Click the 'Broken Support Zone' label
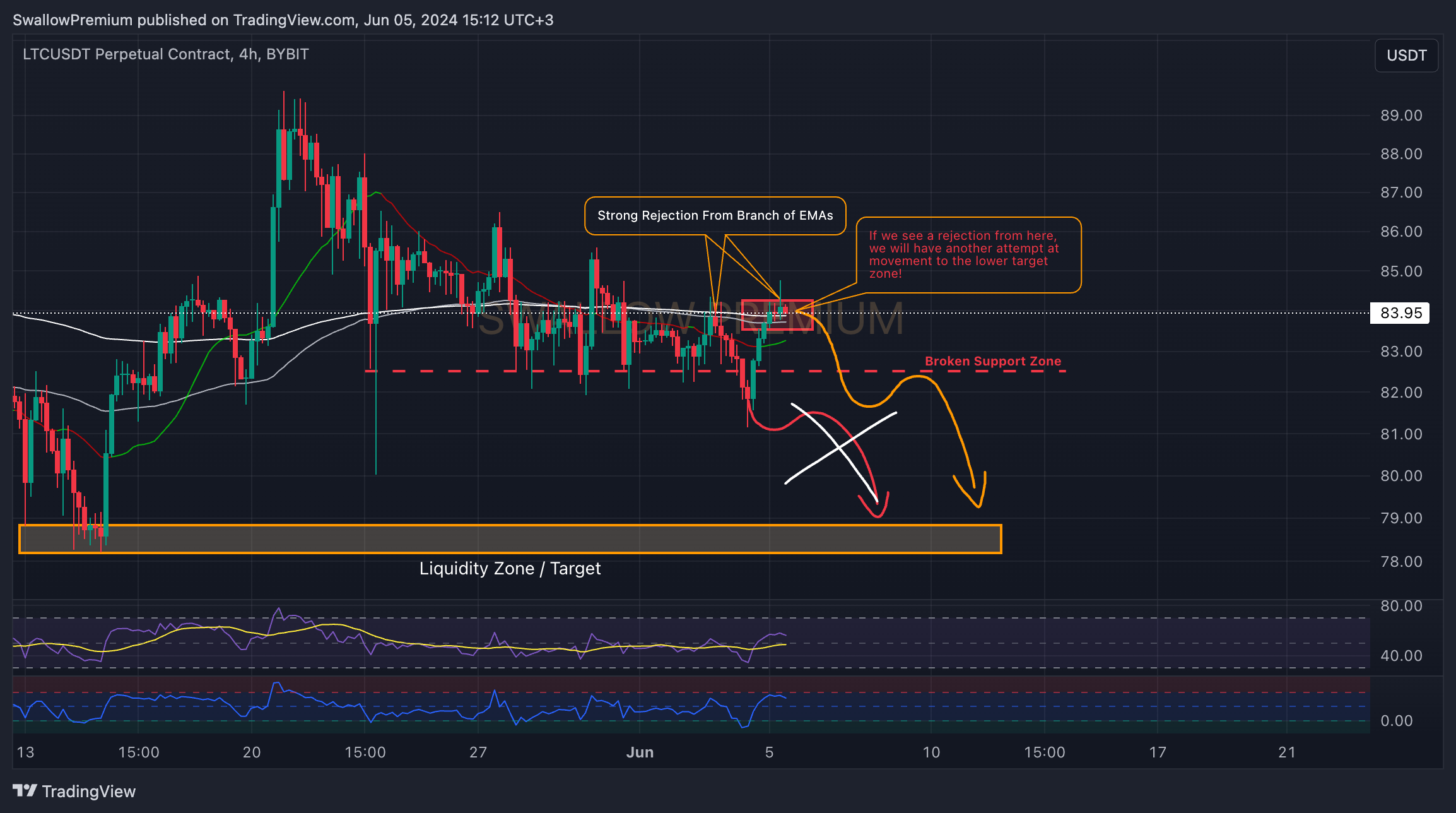Screen dimensions: 1456x813 tap(993, 361)
